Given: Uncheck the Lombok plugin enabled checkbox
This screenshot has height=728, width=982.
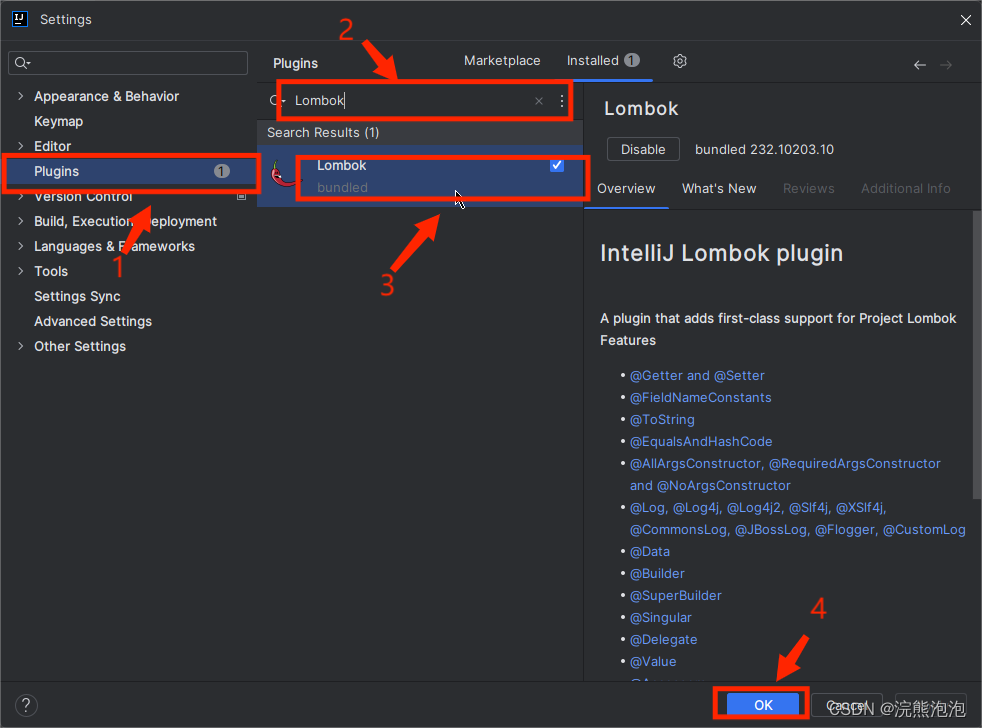Looking at the screenshot, I should point(557,165).
